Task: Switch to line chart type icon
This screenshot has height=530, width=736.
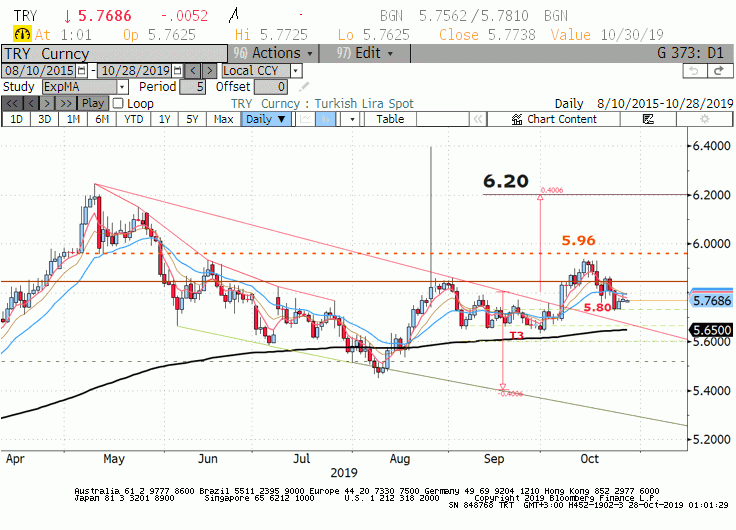Action: (x=305, y=119)
